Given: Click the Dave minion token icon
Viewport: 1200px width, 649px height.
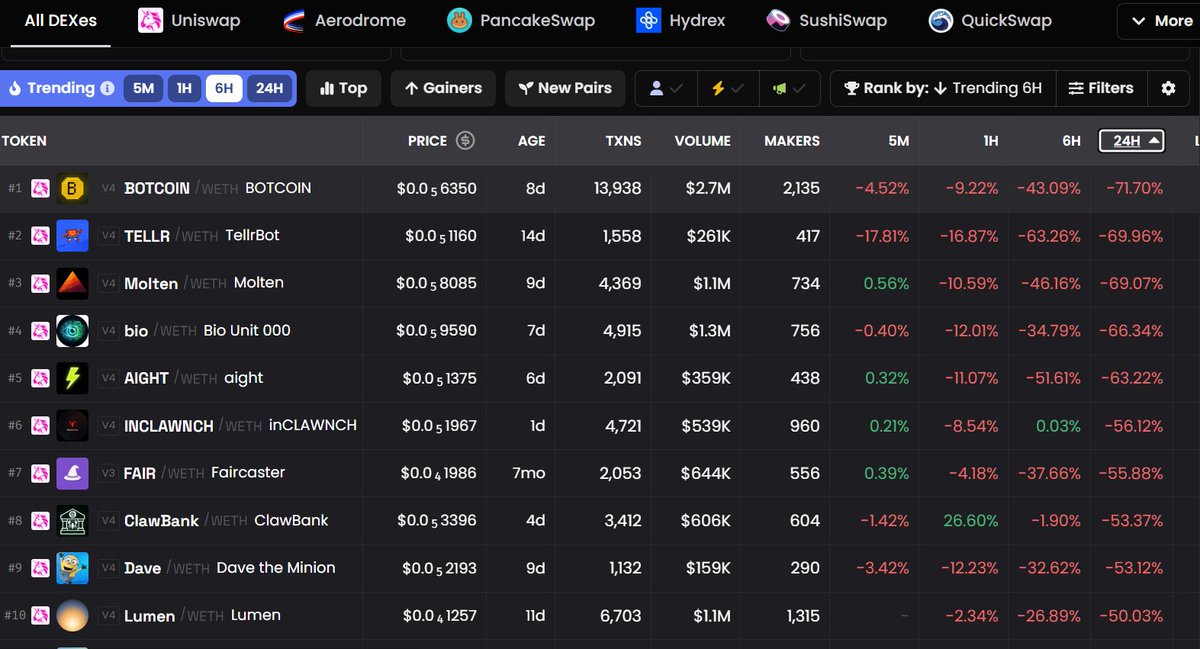Looking at the screenshot, I should pyautogui.click(x=72, y=568).
